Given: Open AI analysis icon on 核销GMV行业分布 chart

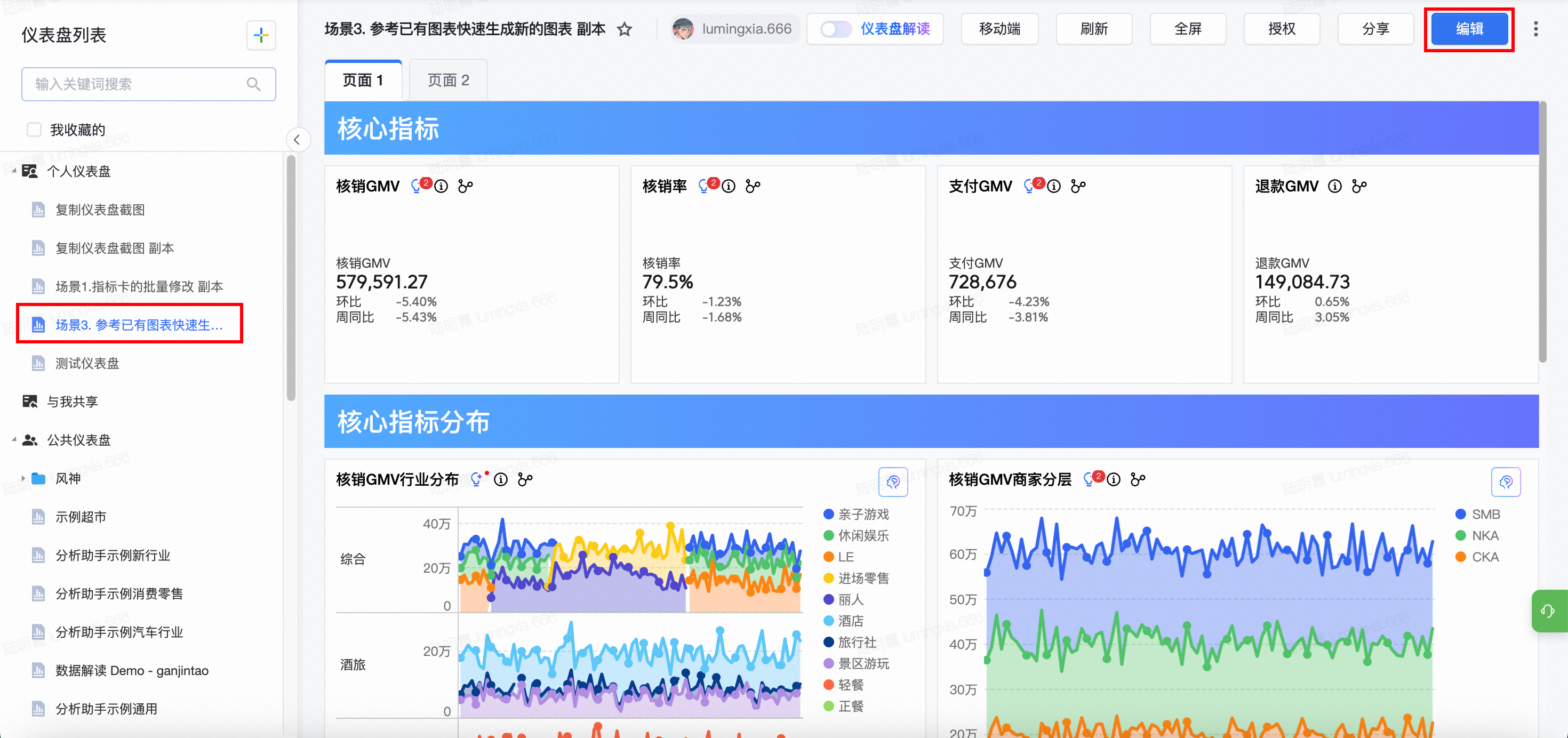Looking at the screenshot, I should point(892,482).
